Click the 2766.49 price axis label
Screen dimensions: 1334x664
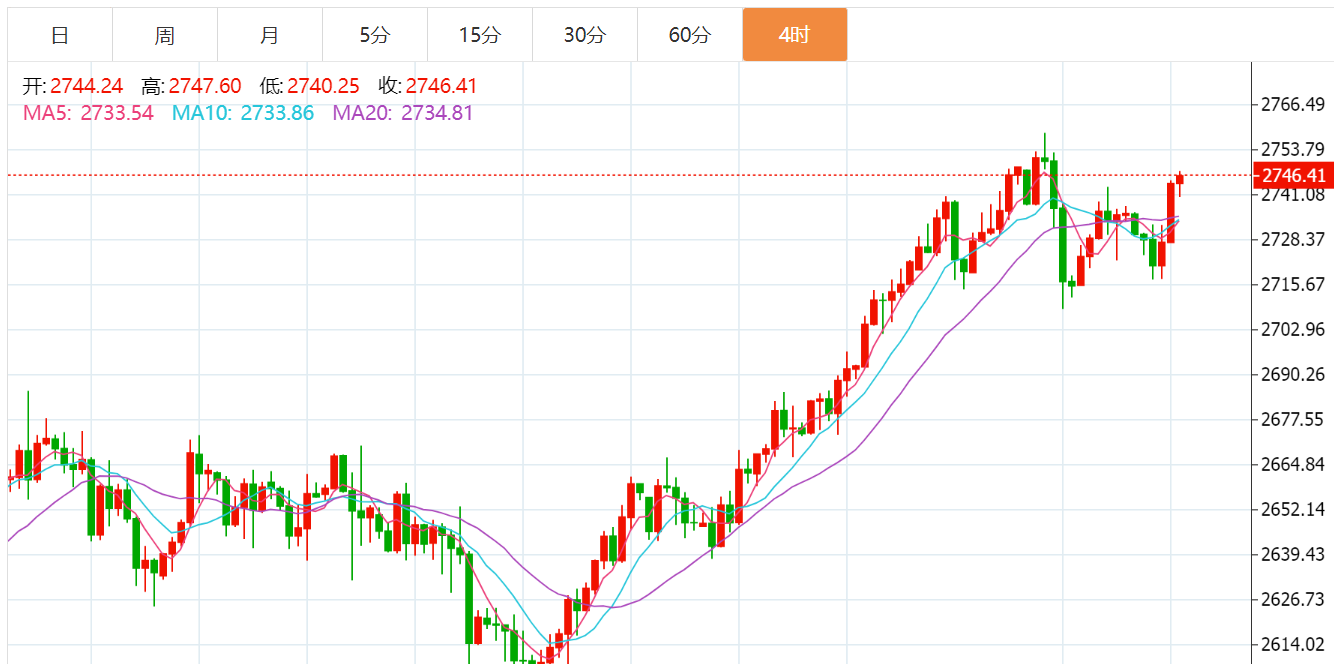tap(1293, 105)
